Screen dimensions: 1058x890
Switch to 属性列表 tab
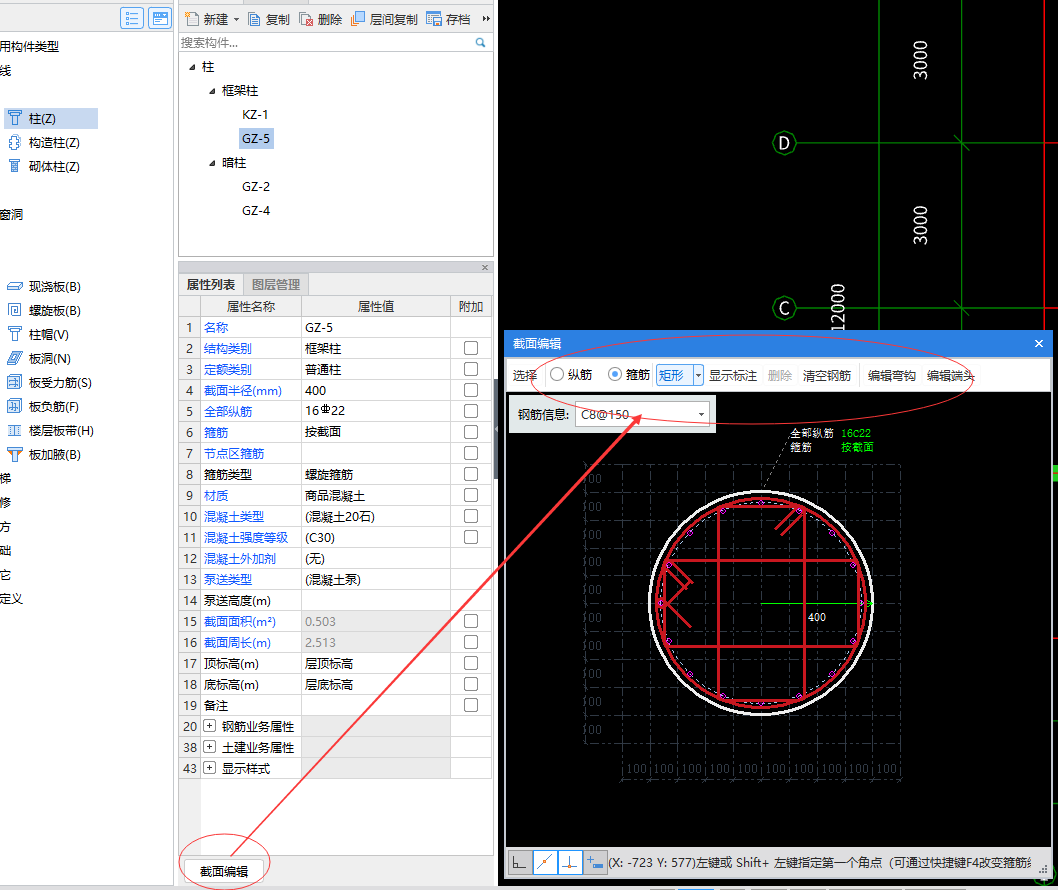211,285
